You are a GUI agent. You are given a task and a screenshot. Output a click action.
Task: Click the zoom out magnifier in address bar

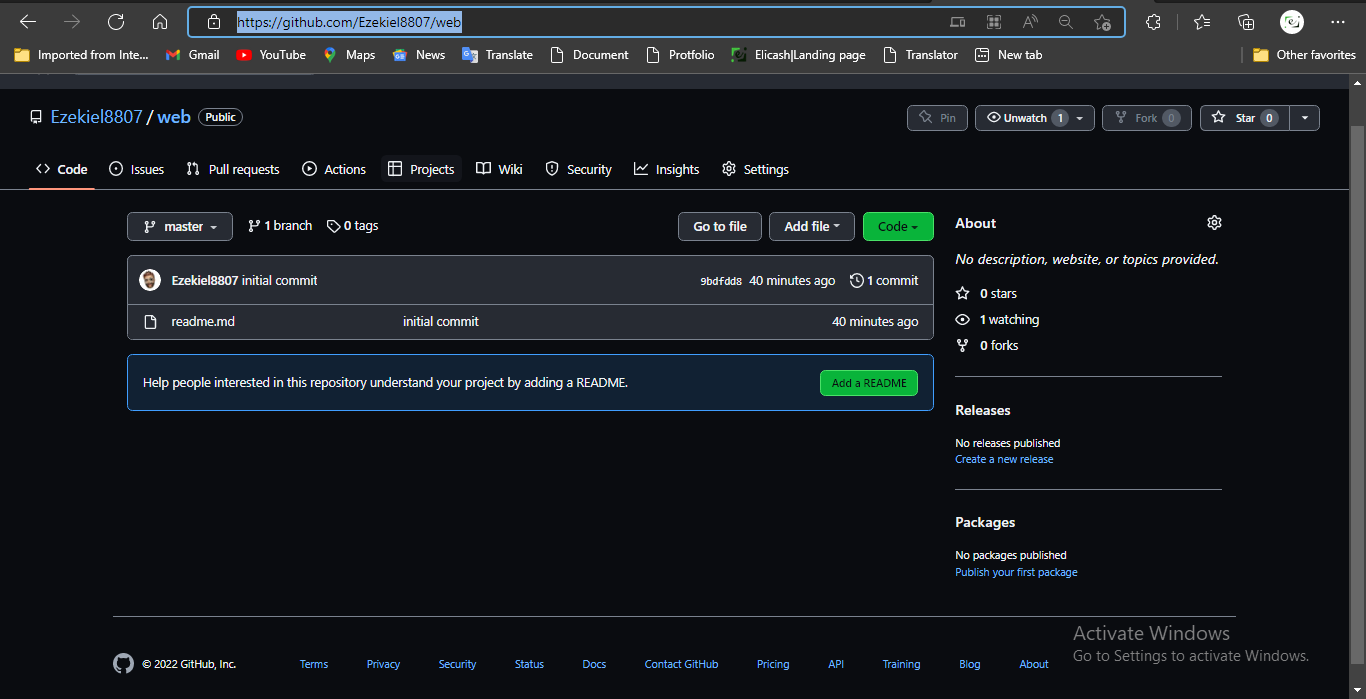coord(1066,22)
